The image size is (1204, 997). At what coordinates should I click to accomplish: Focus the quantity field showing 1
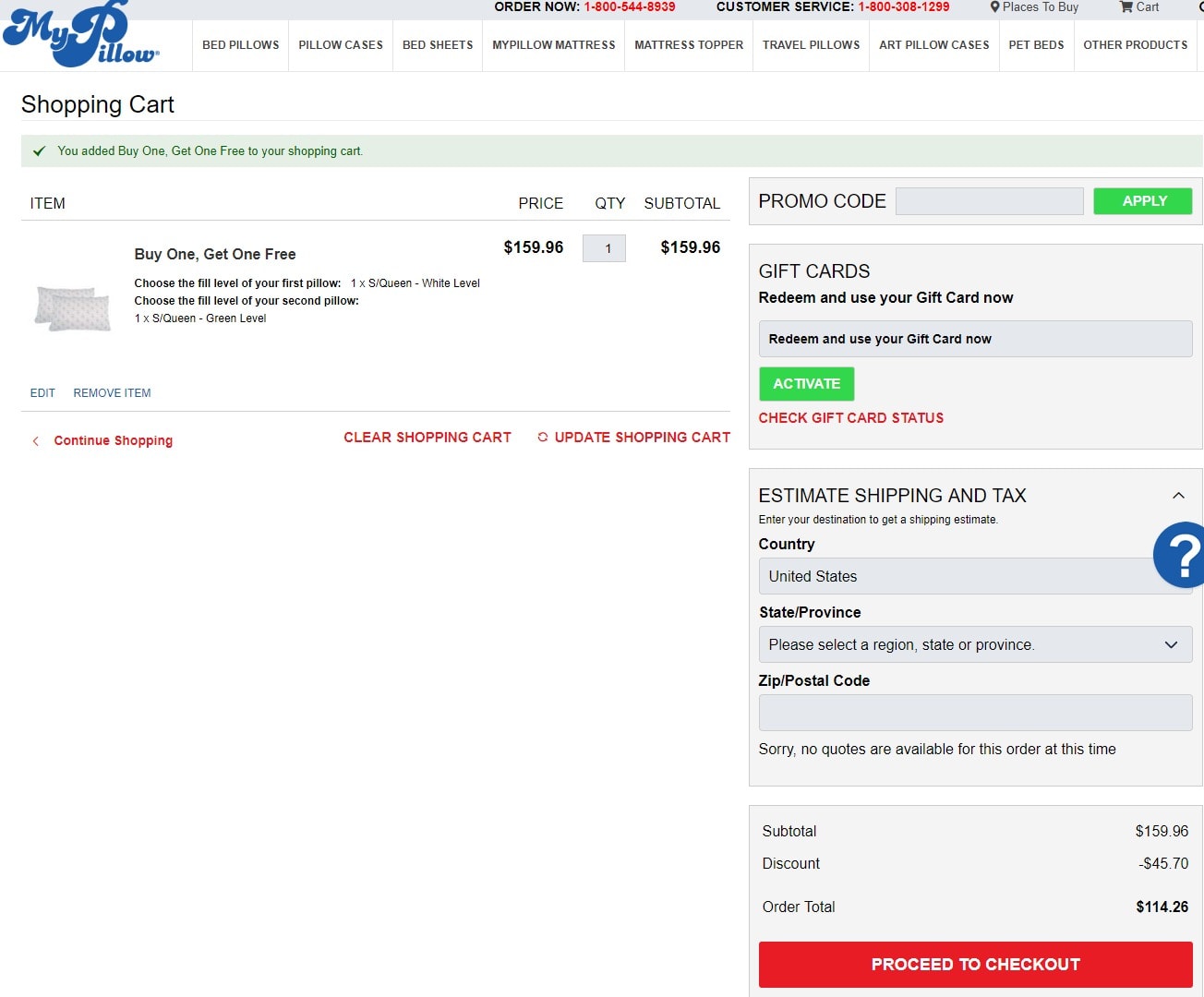[604, 248]
